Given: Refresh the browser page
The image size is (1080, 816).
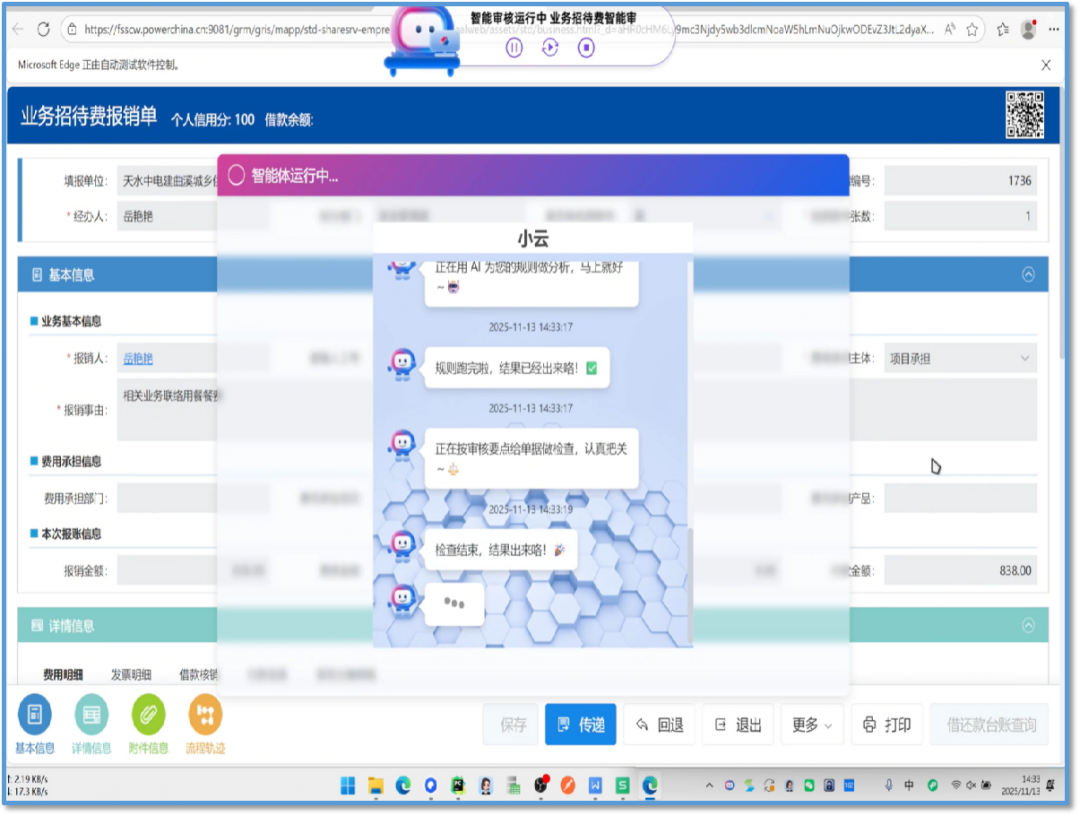Looking at the screenshot, I should point(43,29).
